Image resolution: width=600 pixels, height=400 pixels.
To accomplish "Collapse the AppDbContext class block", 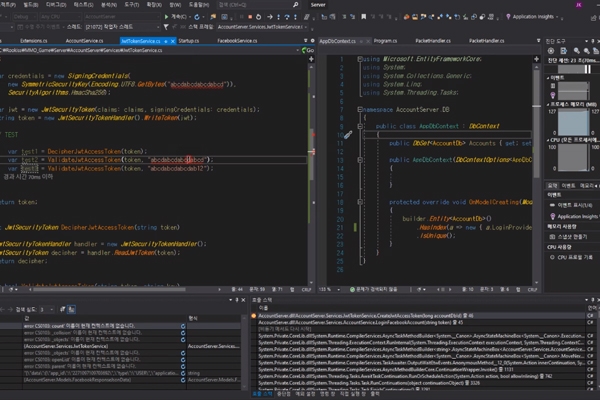I will pyautogui.click(x=360, y=126).
